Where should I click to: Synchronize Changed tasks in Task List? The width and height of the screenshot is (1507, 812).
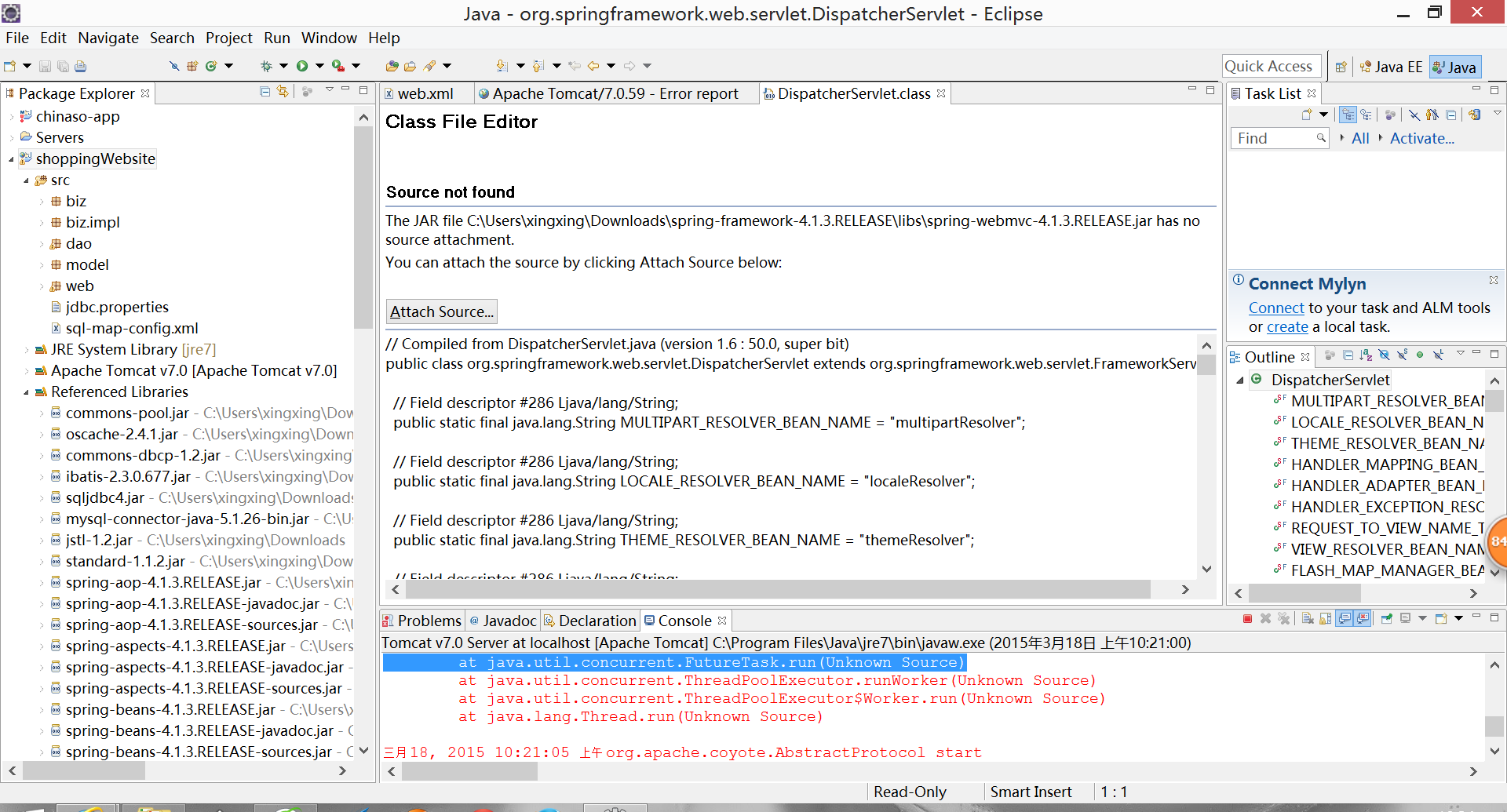pyautogui.click(x=1475, y=115)
